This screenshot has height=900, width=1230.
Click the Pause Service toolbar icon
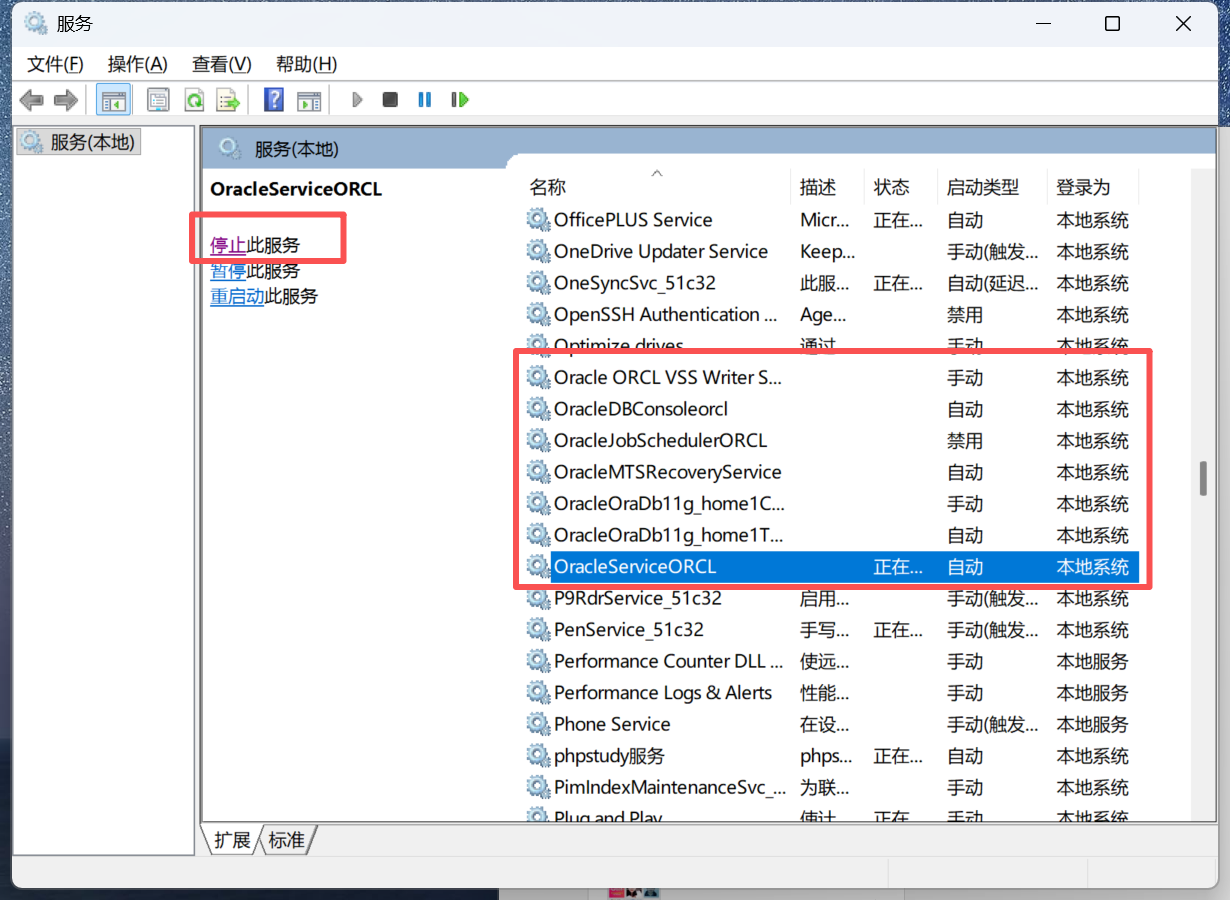[425, 100]
